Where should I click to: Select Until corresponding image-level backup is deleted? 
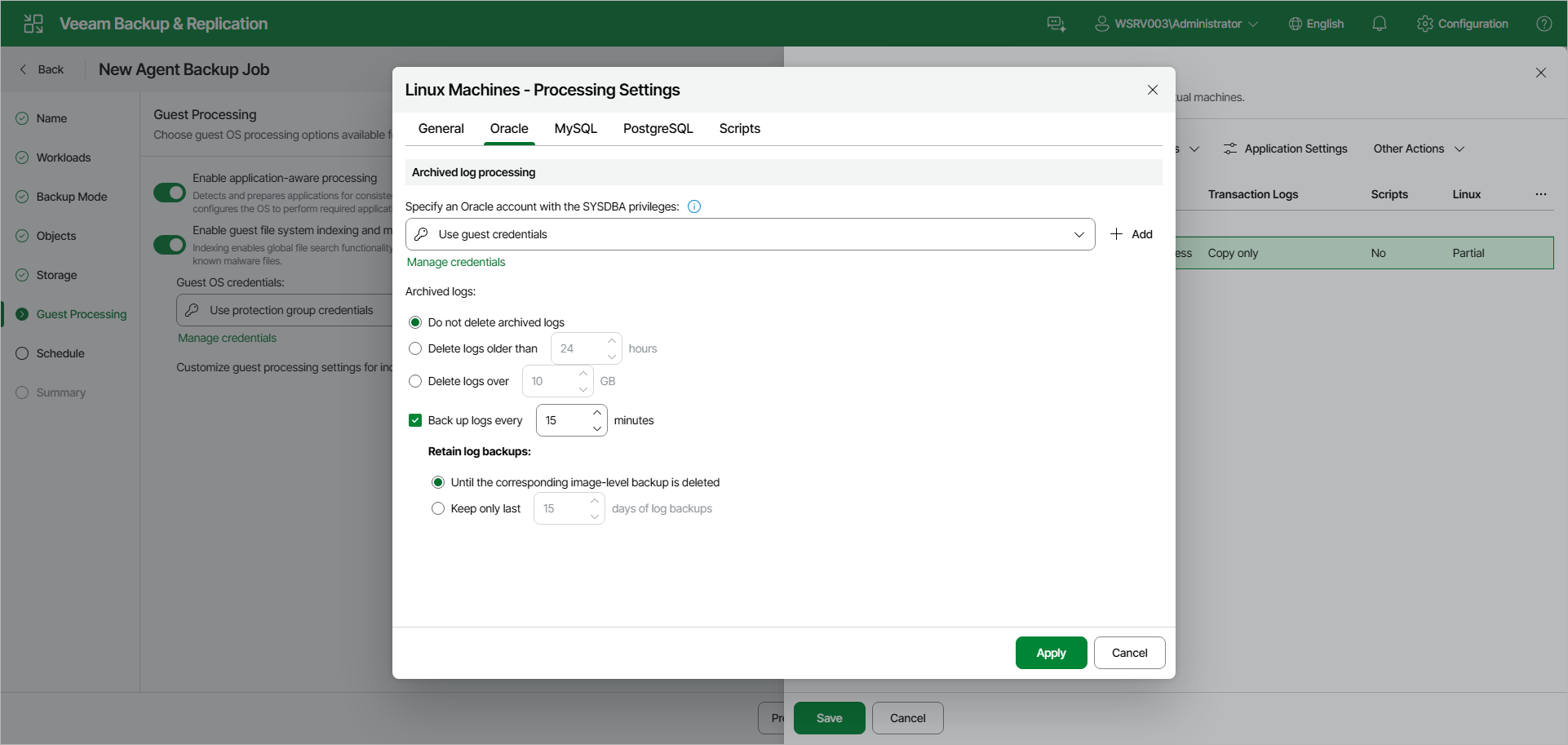[438, 482]
